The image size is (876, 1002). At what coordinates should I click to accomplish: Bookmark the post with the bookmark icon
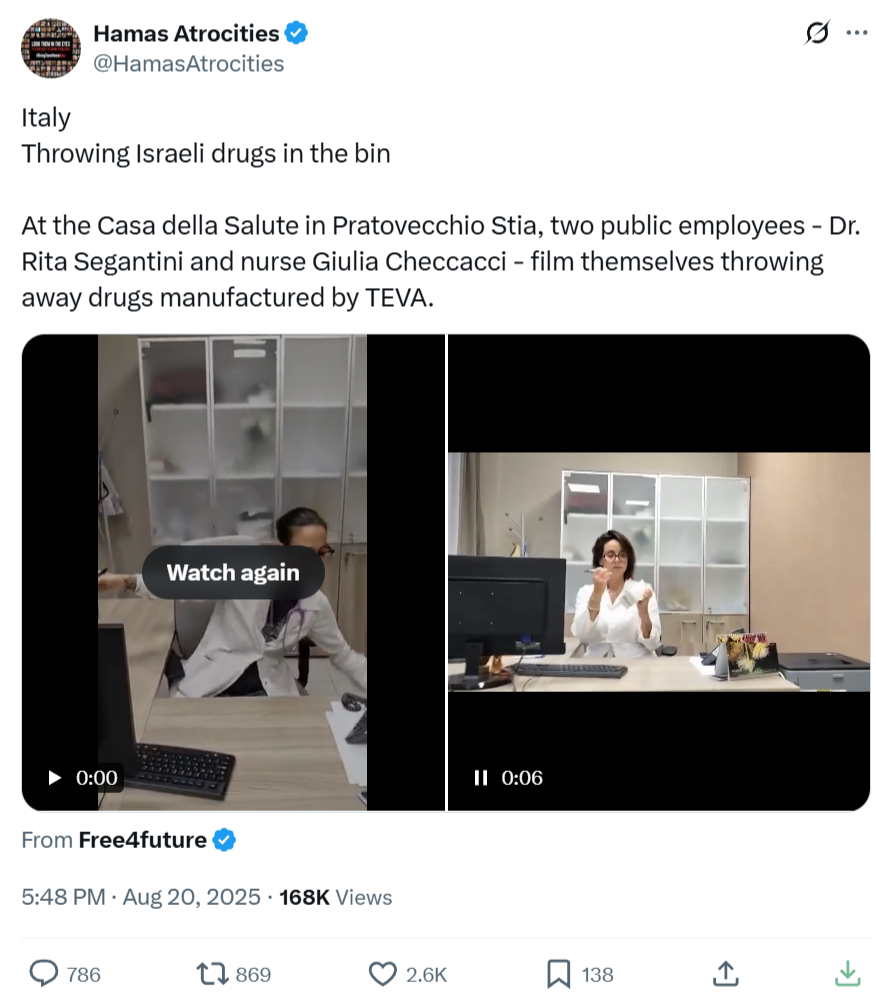pyautogui.click(x=558, y=973)
